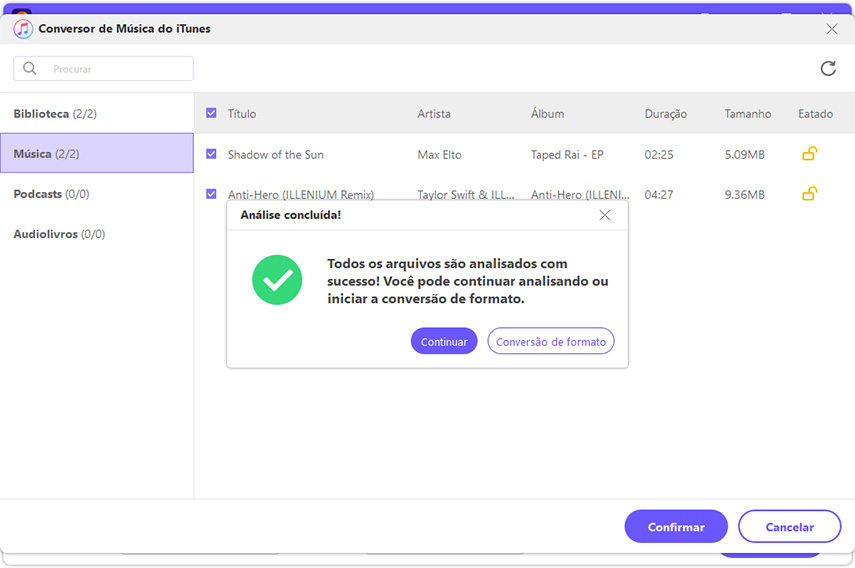Image resolution: width=855 pixels, height=568 pixels.
Task: Click artist Max Elto
Action: (x=439, y=155)
